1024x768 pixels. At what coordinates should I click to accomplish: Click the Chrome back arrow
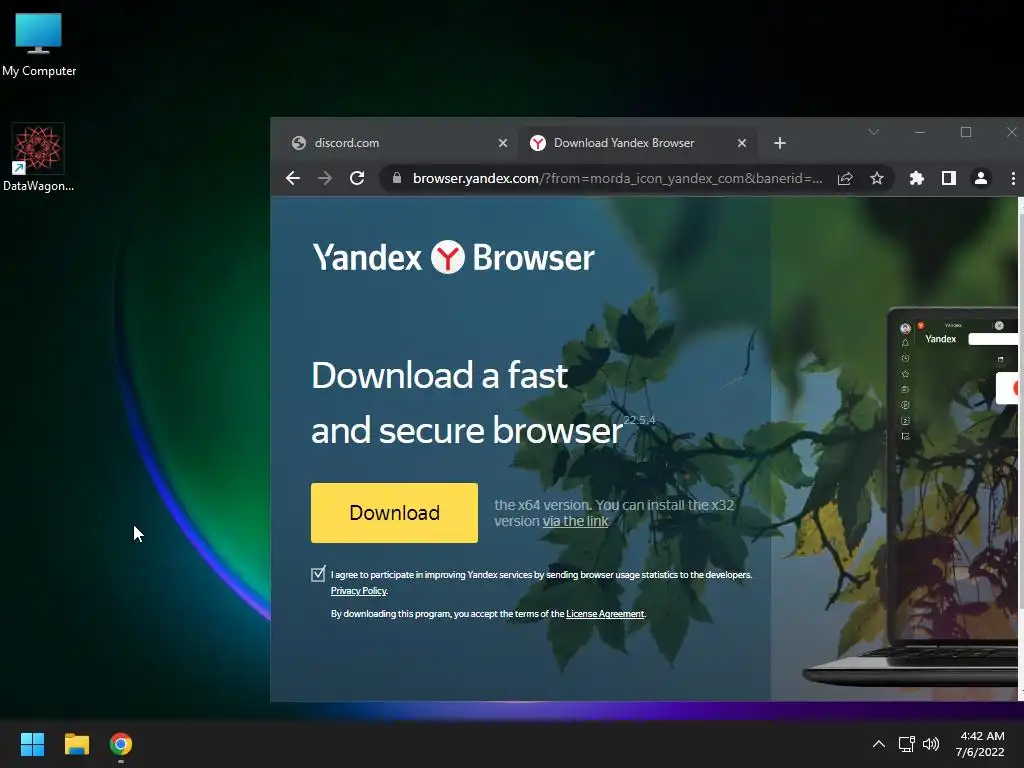[x=293, y=178]
